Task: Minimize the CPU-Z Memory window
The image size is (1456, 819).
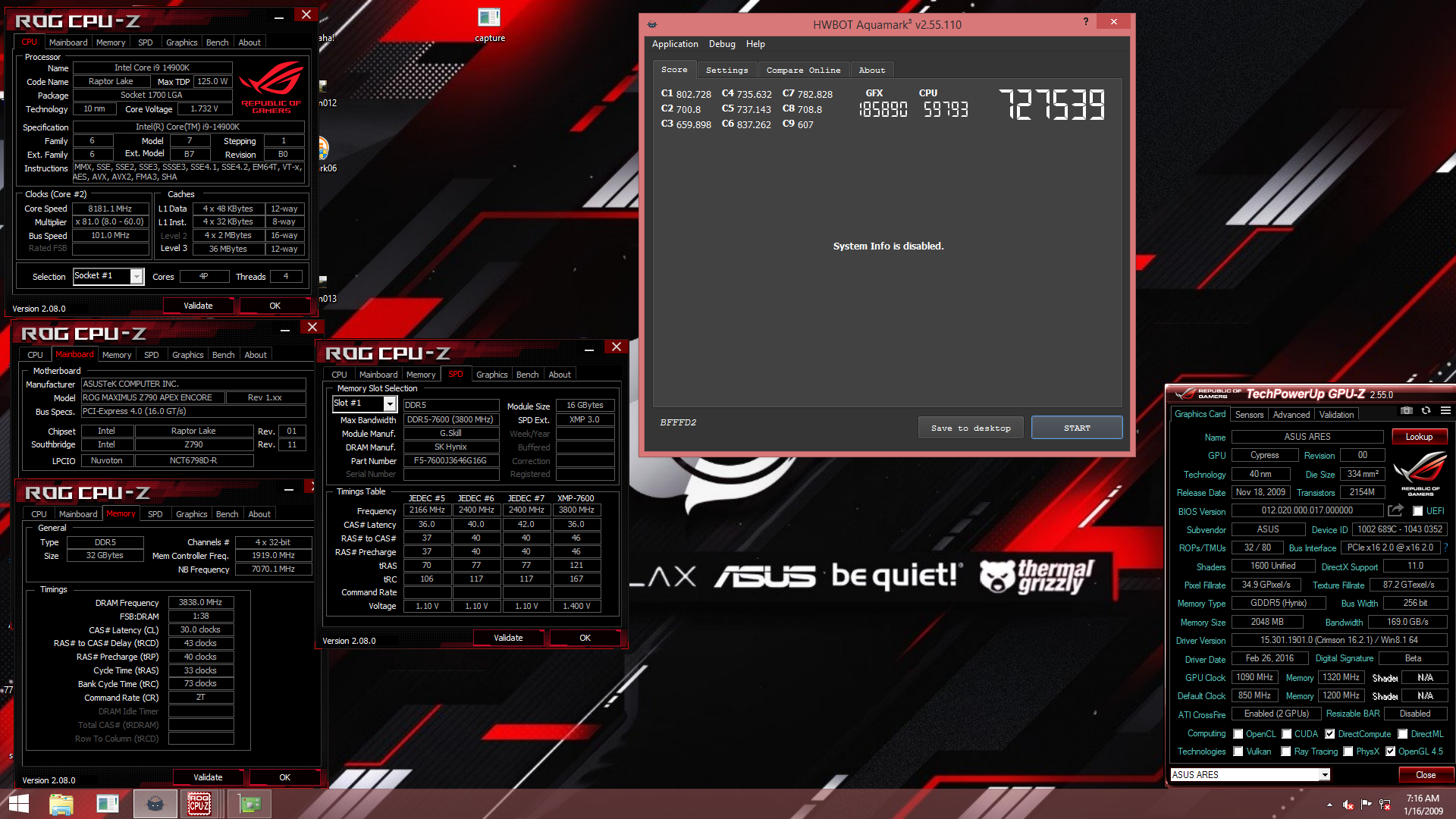Action: point(289,488)
